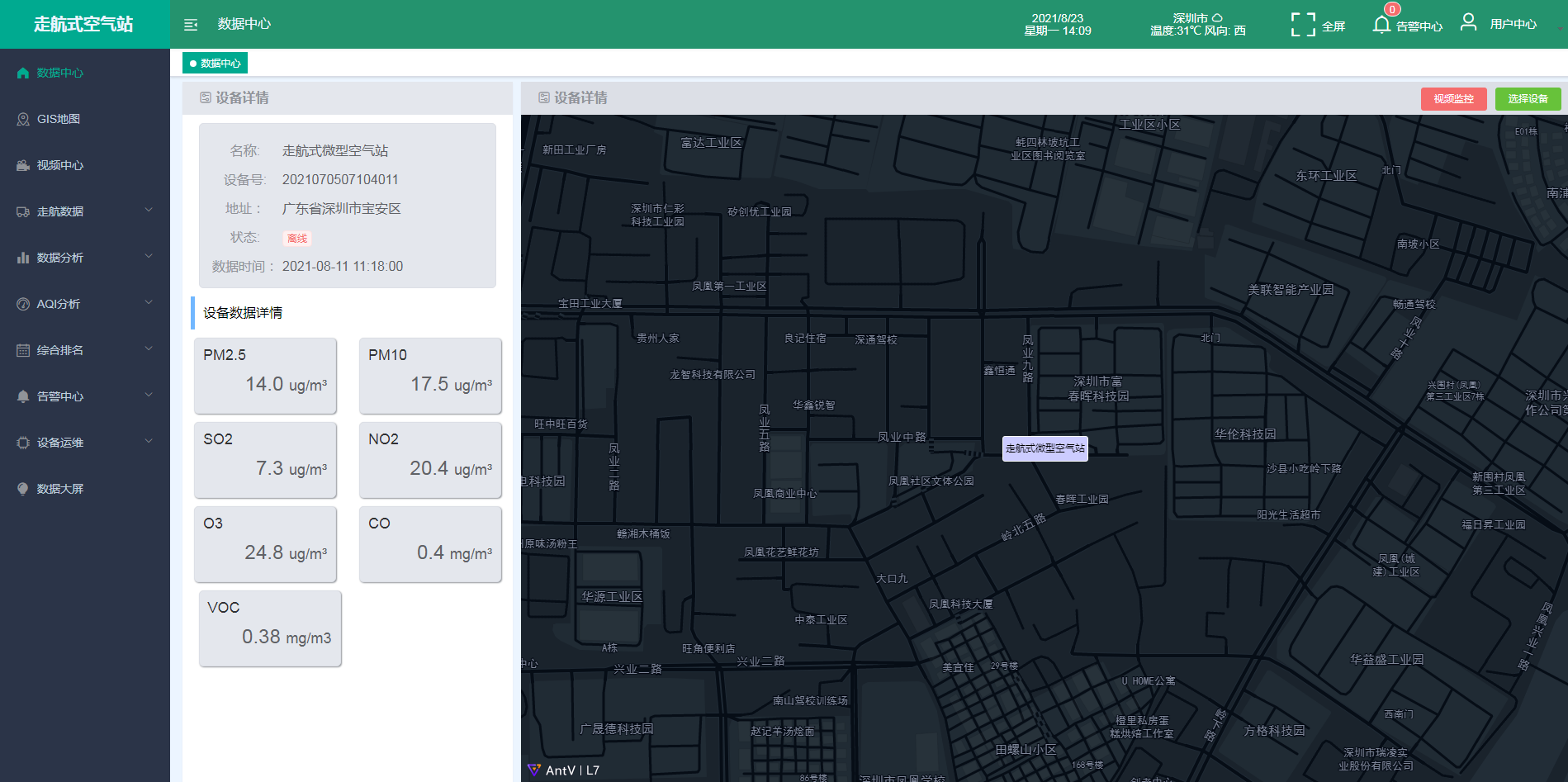Image resolution: width=1568 pixels, height=782 pixels.
Task: Click the VOC reading card
Action: click(270, 628)
